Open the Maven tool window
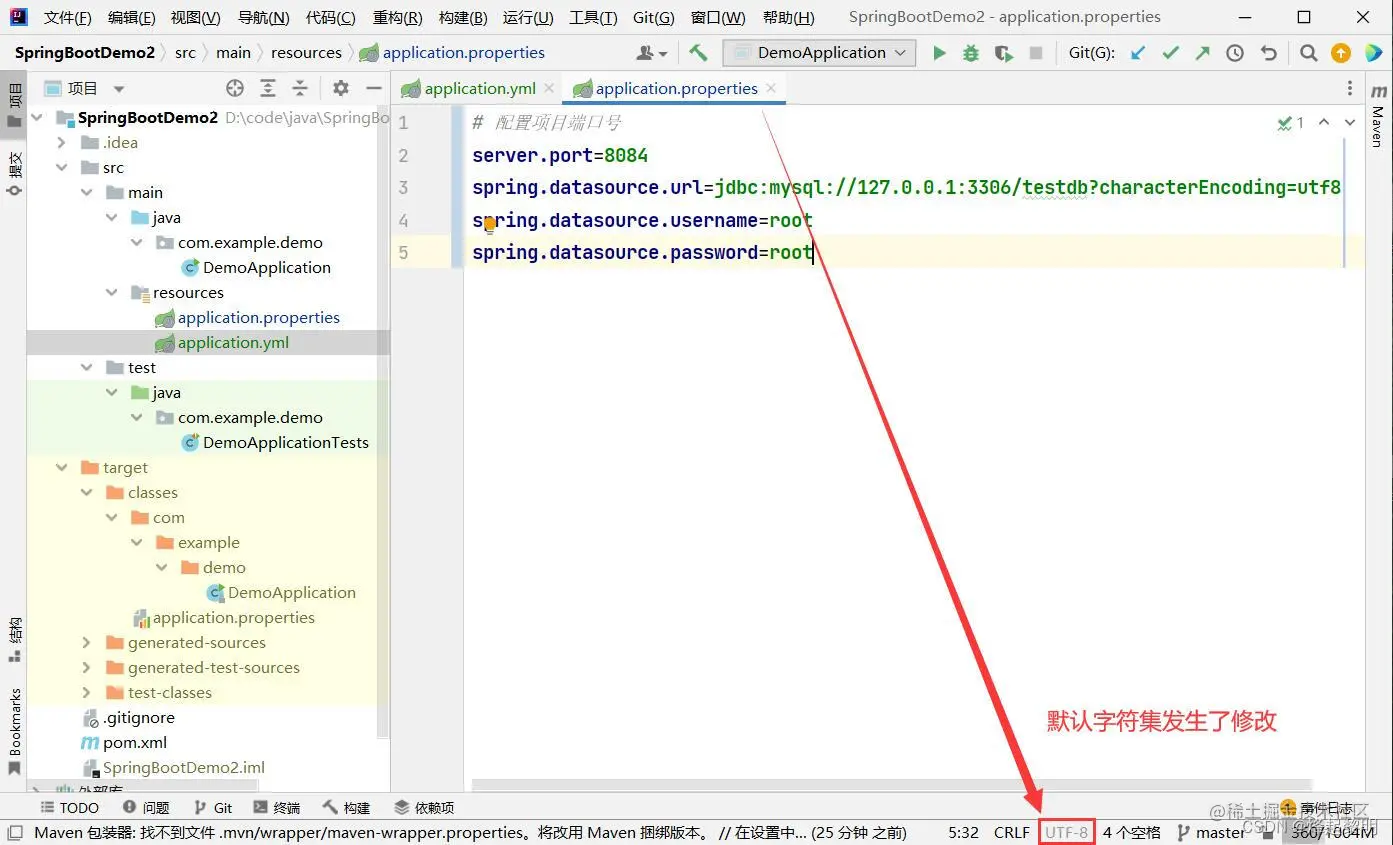Image resolution: width=1393 pixels, height=845 pixels. click(1378, 117)
